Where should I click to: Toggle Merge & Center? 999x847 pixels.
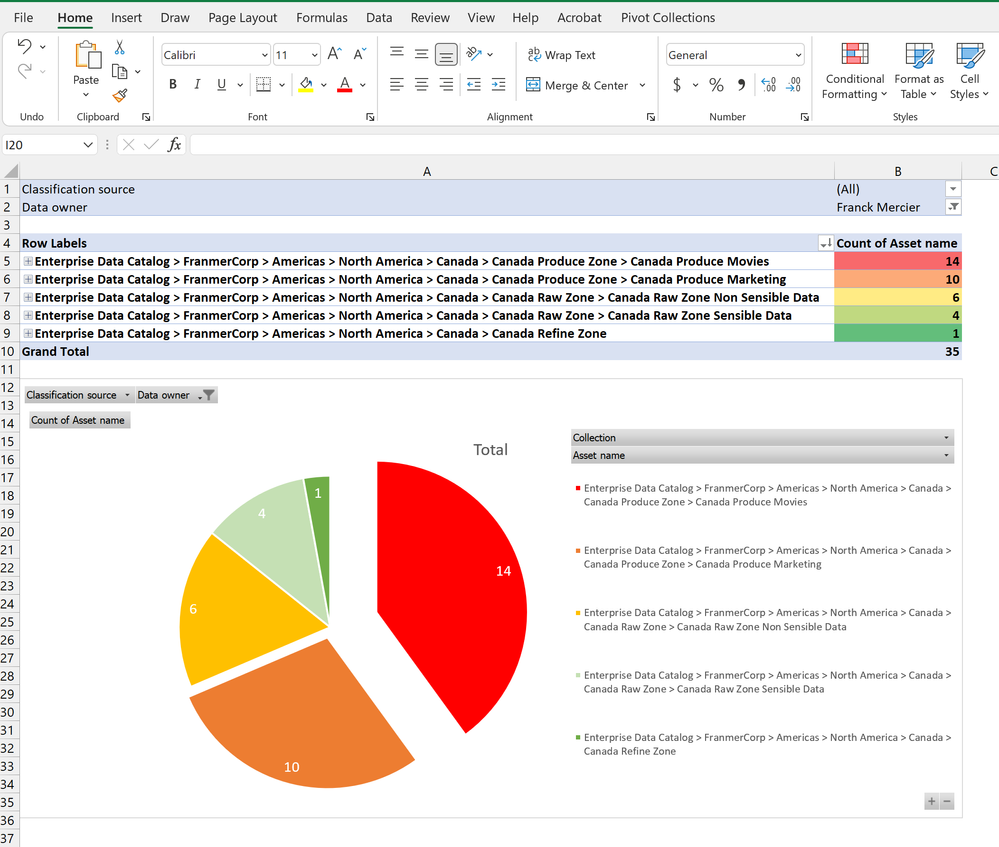577,85
